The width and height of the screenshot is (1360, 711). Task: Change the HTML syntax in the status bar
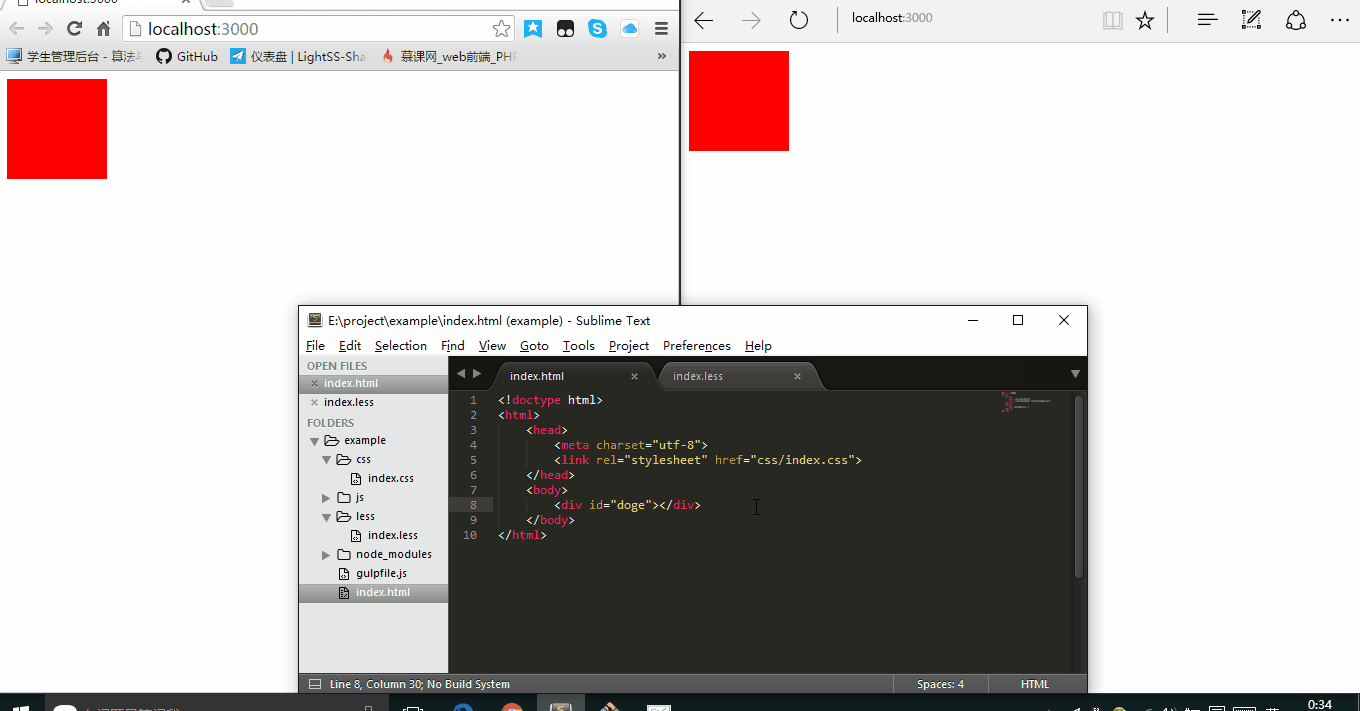tap(1035, 684)
